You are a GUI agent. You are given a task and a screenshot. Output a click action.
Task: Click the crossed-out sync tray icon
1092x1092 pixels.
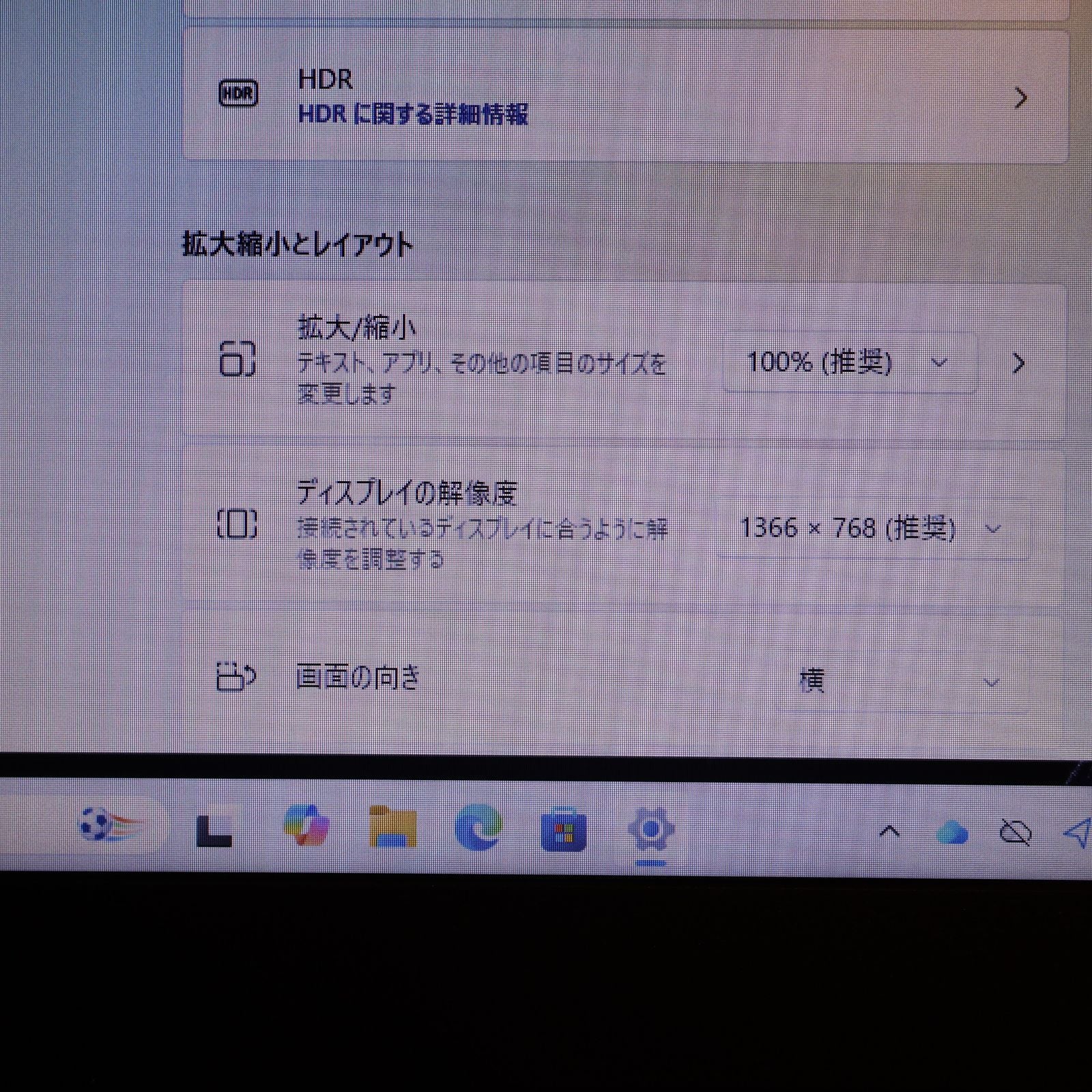coord(1016,833)
